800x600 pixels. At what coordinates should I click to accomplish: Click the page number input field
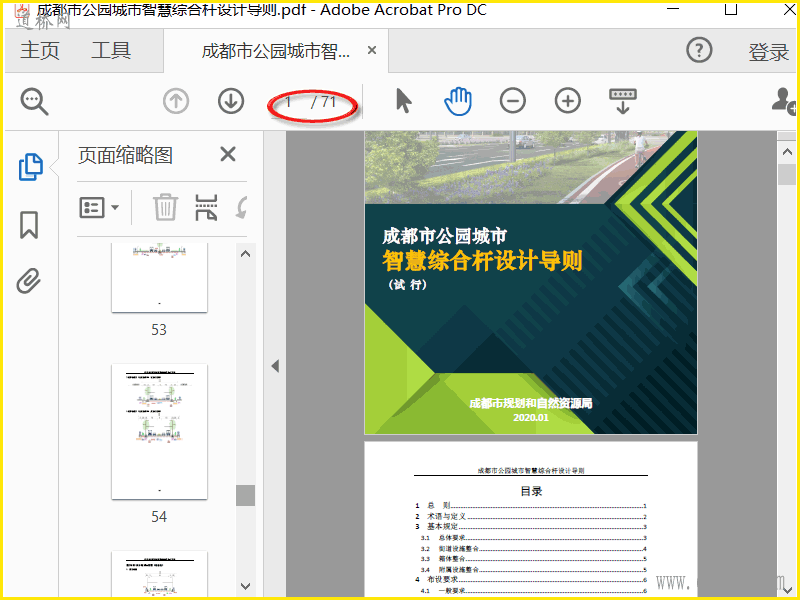pos(289,102)
